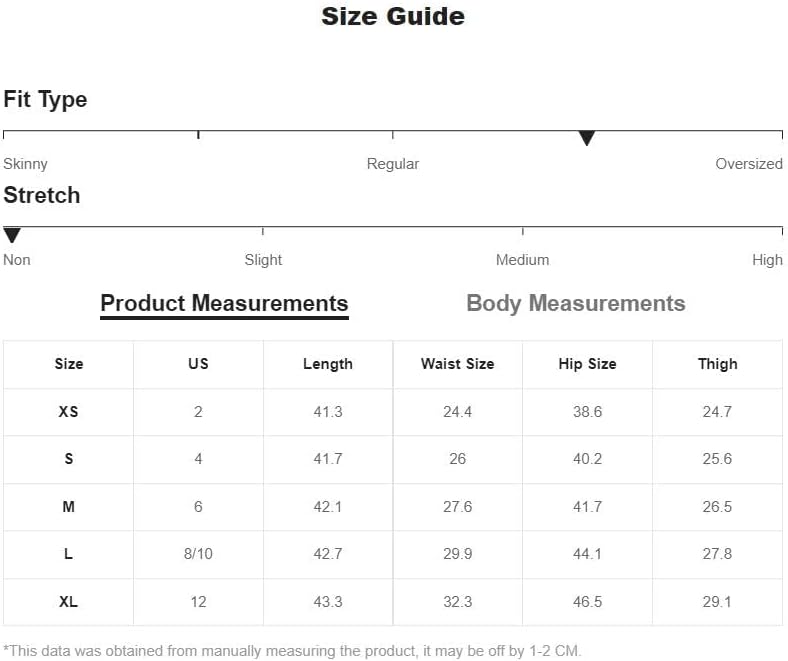The image size is (788, 661).
Task: Click the Slight label on Stretch scale
Action: [263, 260]
